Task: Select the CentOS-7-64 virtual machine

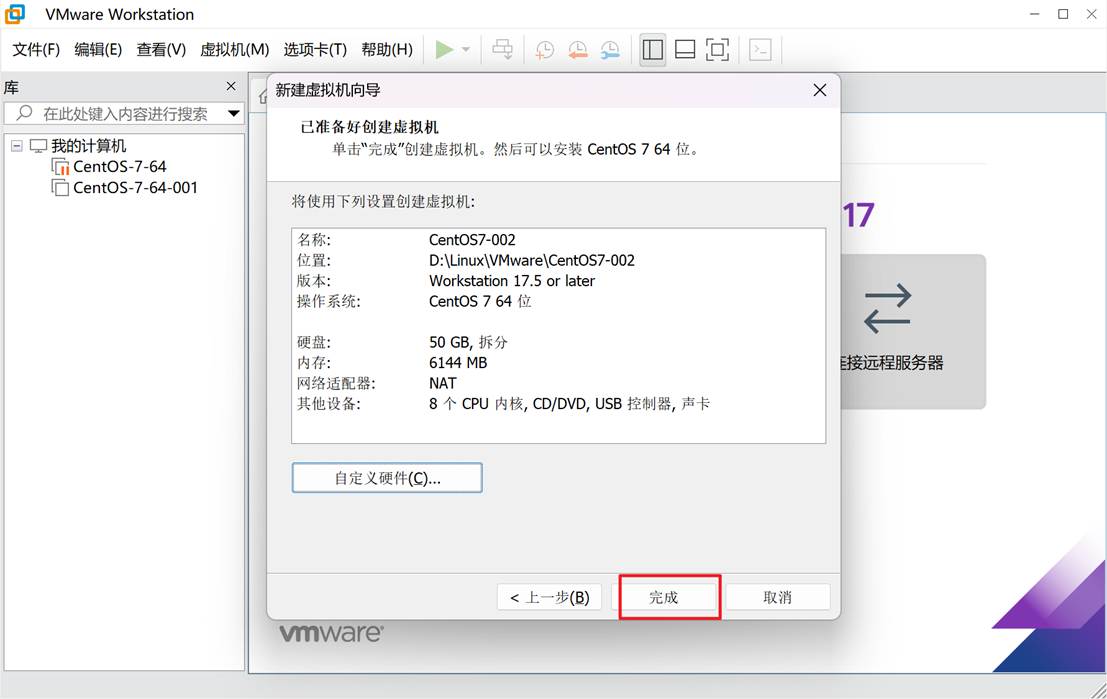Action: [120, 167]
